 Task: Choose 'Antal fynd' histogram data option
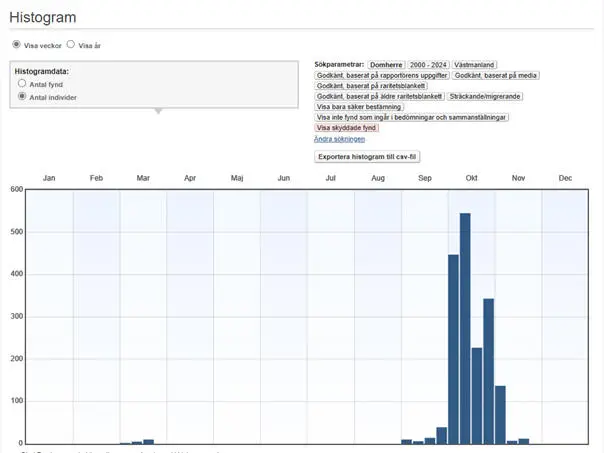[22, 84]
